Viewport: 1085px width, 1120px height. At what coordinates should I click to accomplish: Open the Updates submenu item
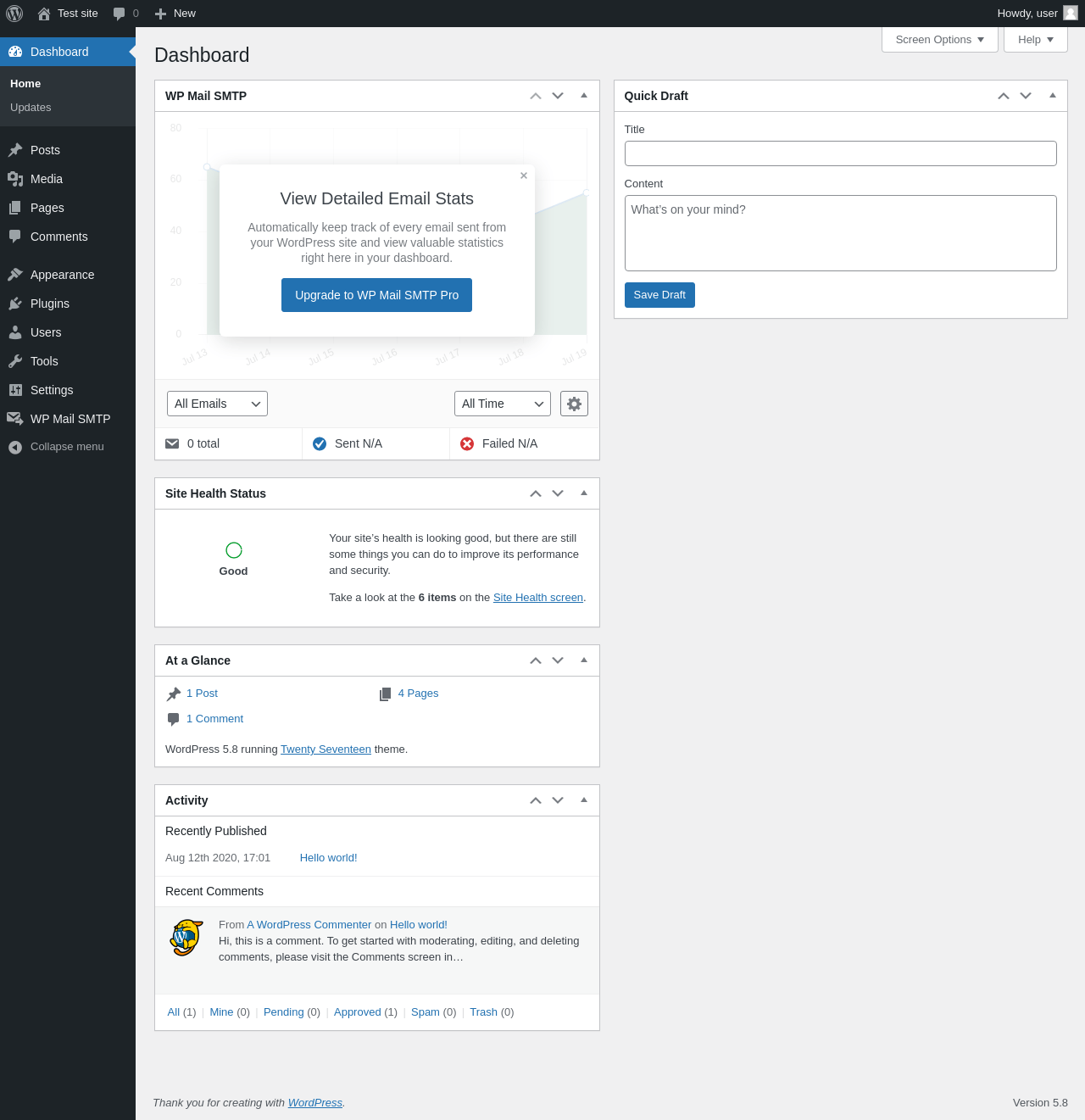pyautogui.click(x=31, y=108)
